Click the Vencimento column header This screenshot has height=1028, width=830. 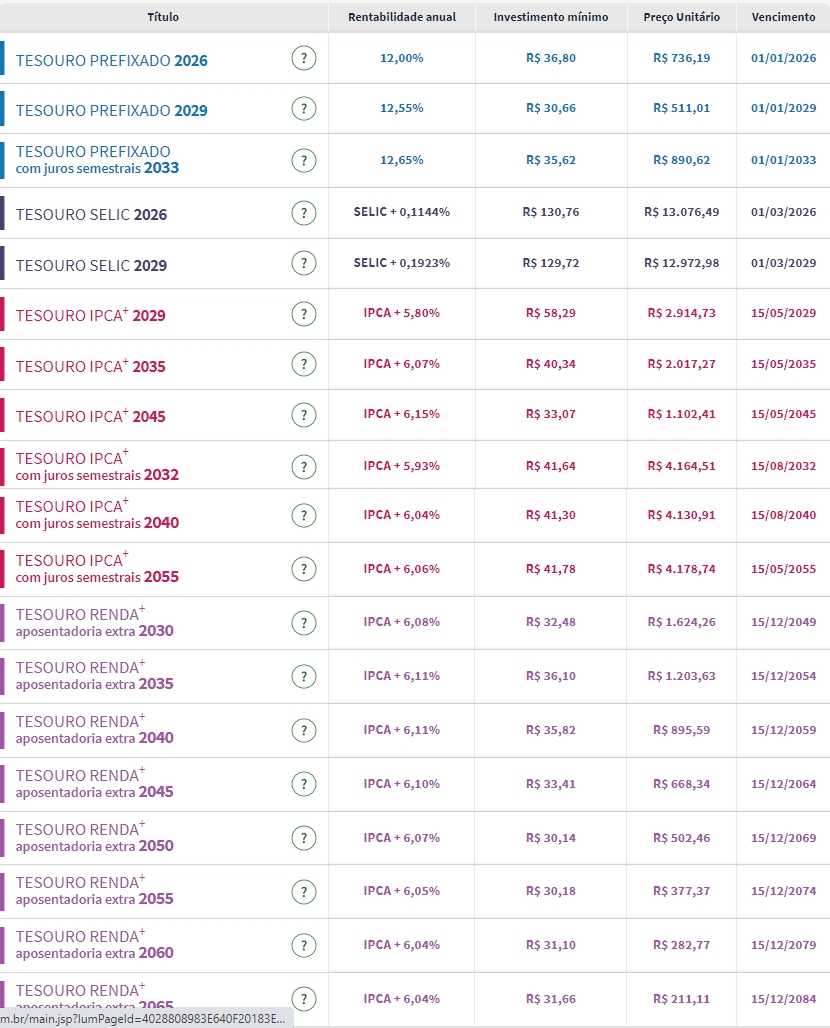[783, 17]
